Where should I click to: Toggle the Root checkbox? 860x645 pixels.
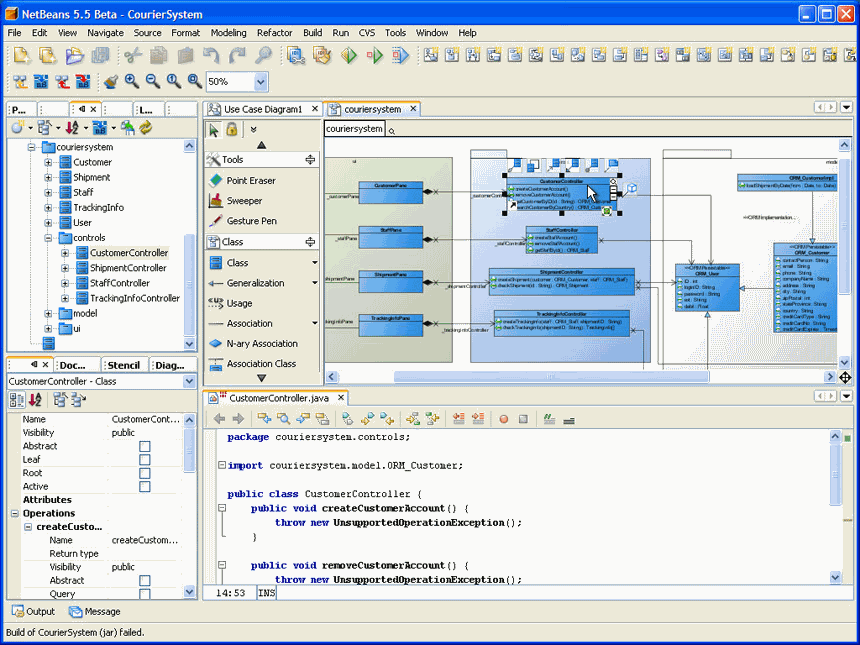coord(145,473)
